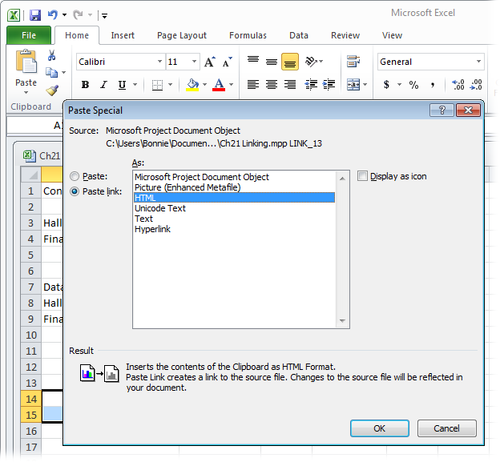
Task: Click the Copy icon
Action: 52,72
